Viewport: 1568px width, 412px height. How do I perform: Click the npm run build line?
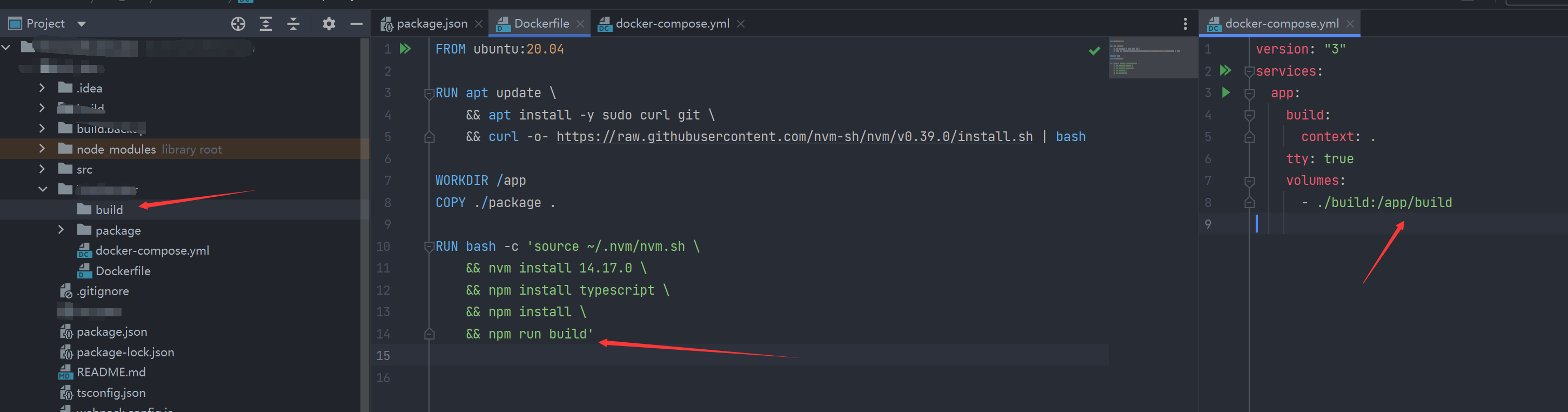[x=529, y=334]
